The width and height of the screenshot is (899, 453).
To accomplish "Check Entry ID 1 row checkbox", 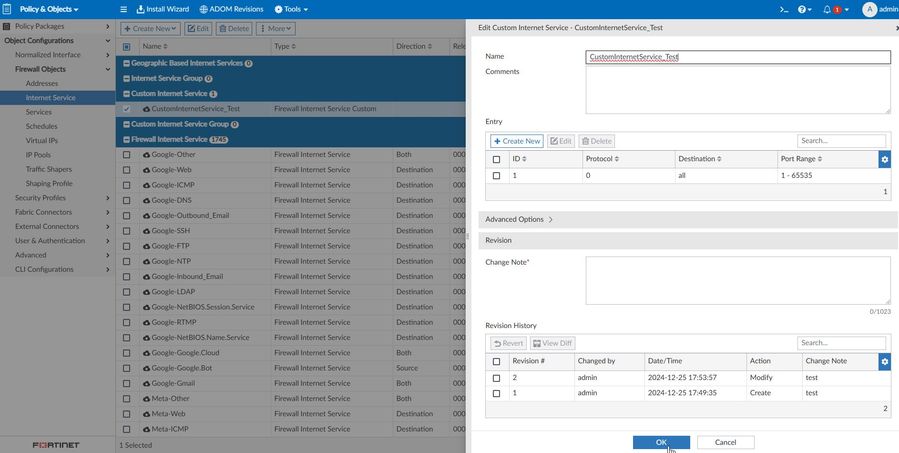I will (497, 176).
